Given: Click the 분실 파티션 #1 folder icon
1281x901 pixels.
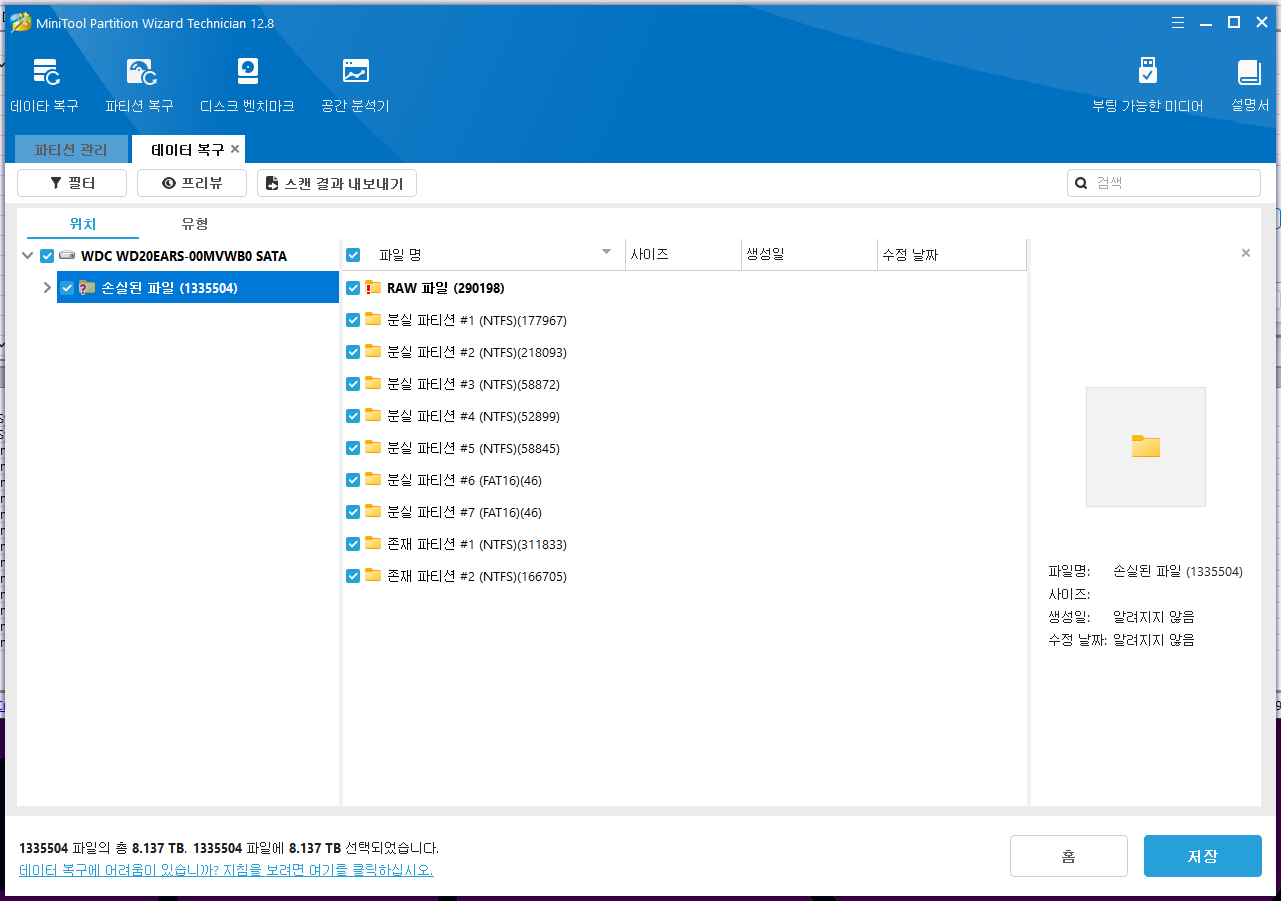Looking at the screenshot, I should (x=373, y=320).
